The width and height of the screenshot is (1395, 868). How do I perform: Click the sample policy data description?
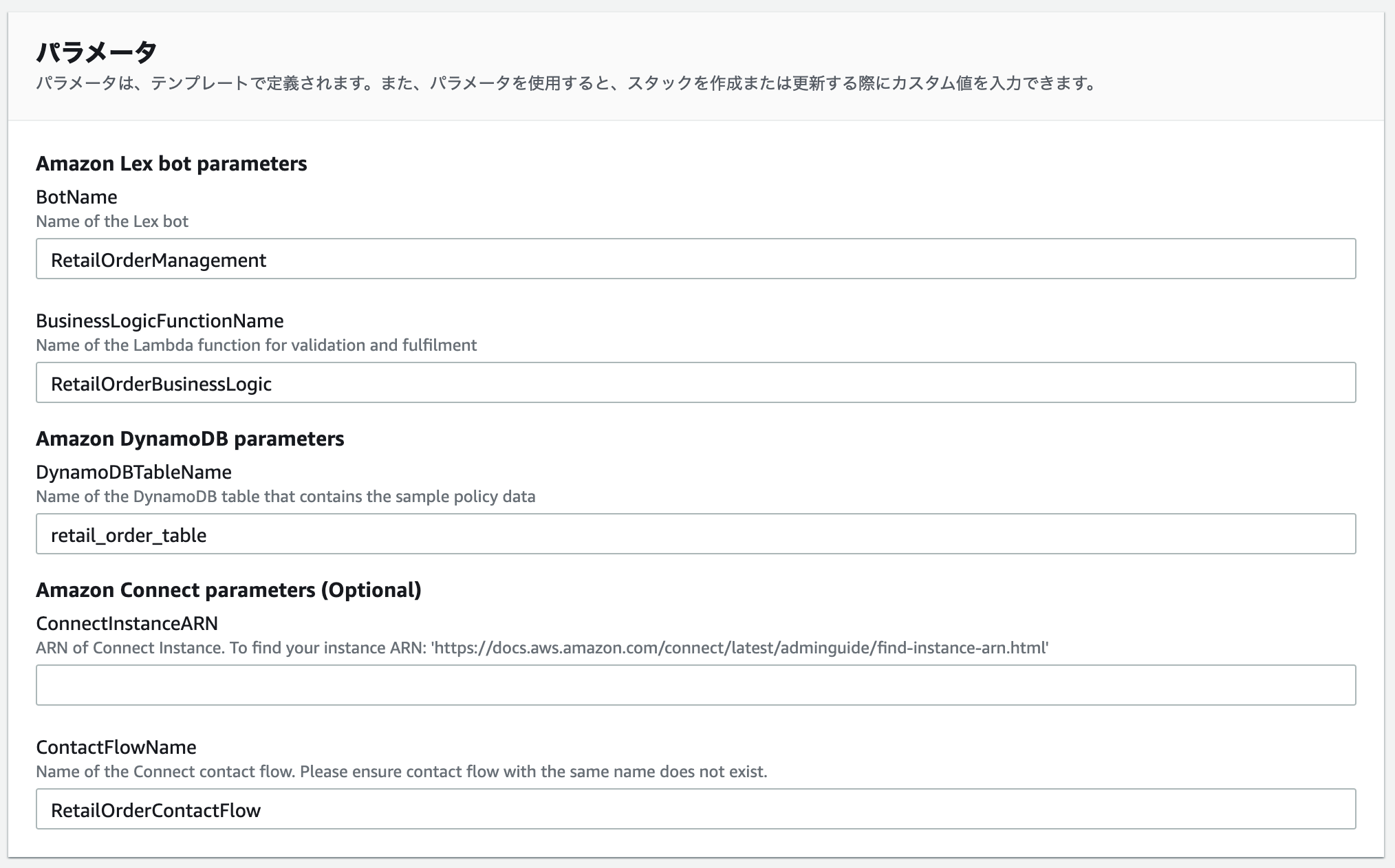pyautogui.click(x=285, y=497)
